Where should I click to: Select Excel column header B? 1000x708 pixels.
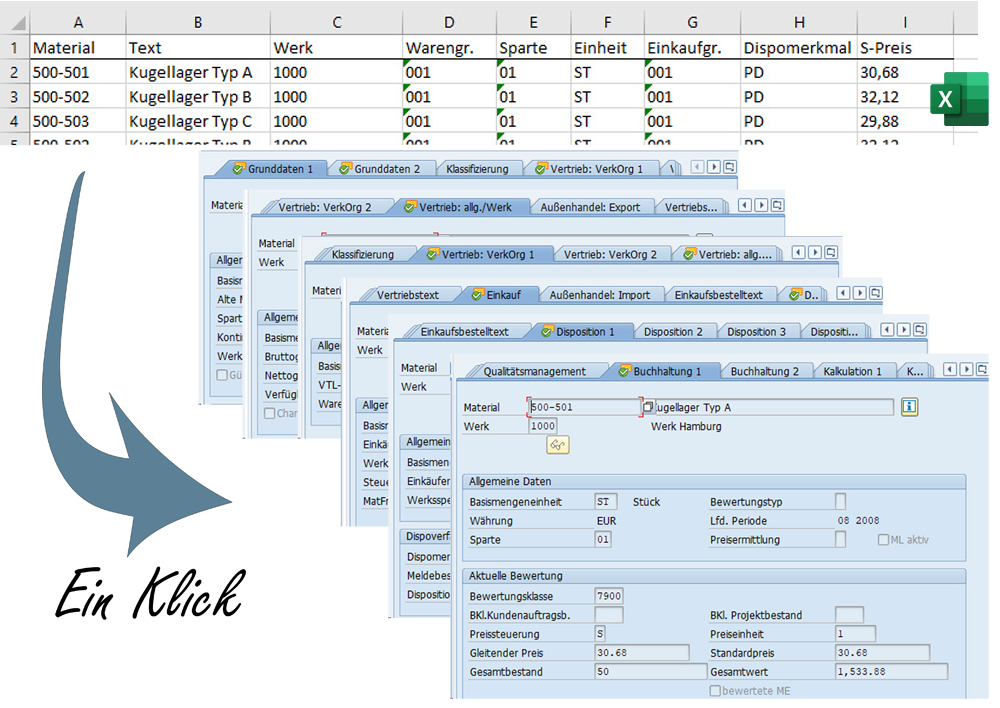pyautogui.click(x=198, y=22)
